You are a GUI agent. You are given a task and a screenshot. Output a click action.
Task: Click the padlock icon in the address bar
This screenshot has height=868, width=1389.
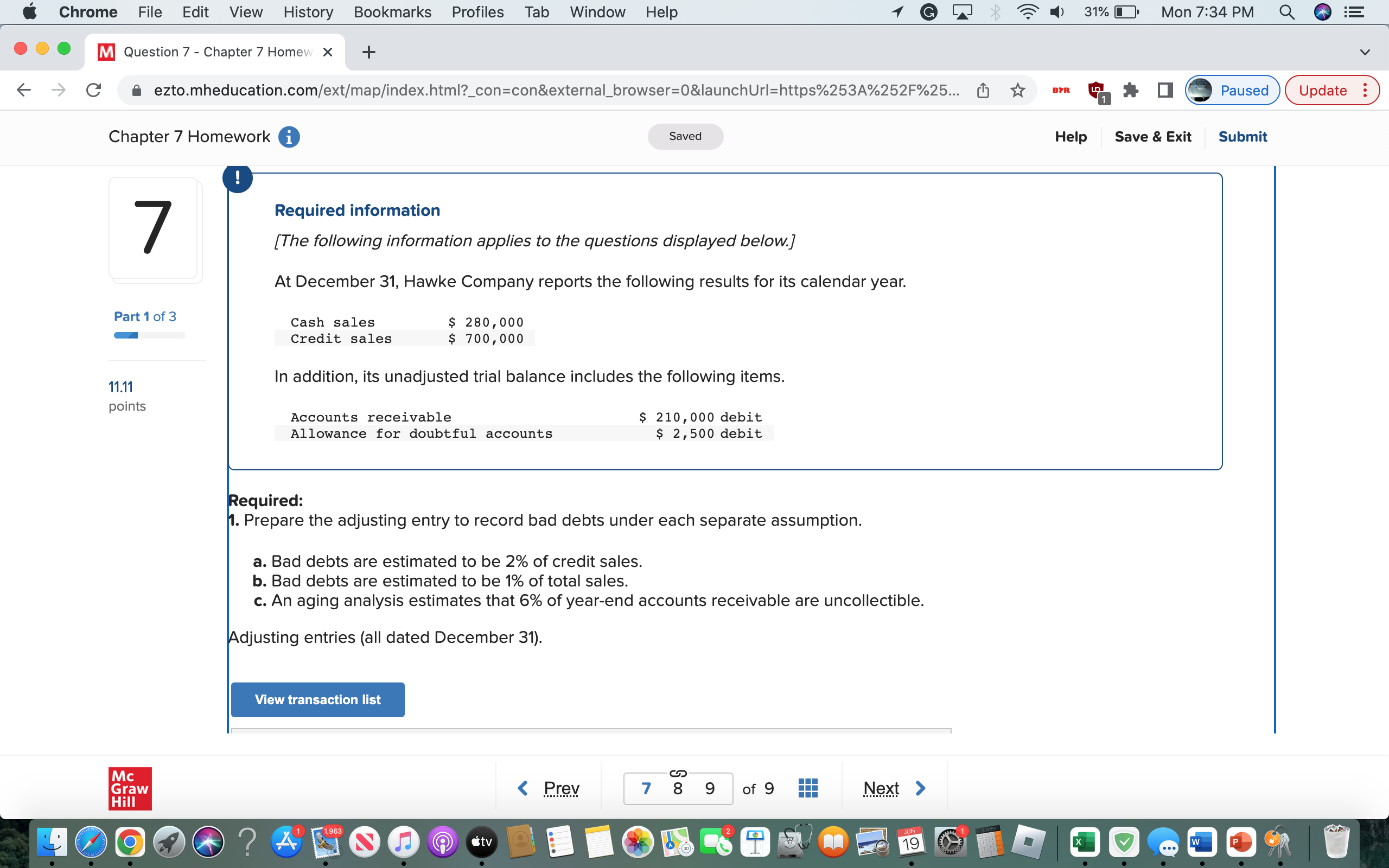[x=137, y=90]
